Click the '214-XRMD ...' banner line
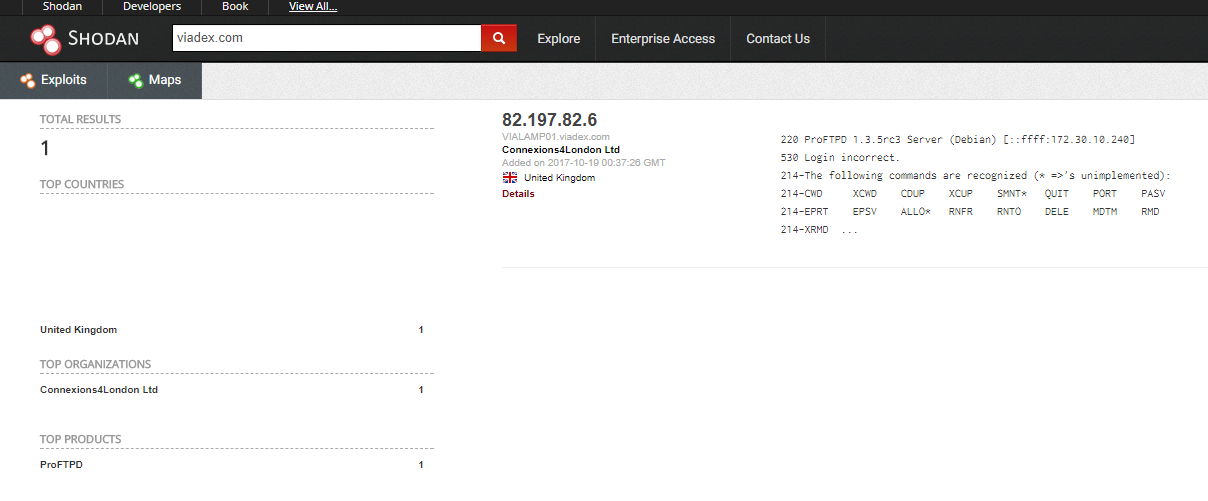Image resolution: width=1208 pixels, height=501 pixels. pos(819,230)
